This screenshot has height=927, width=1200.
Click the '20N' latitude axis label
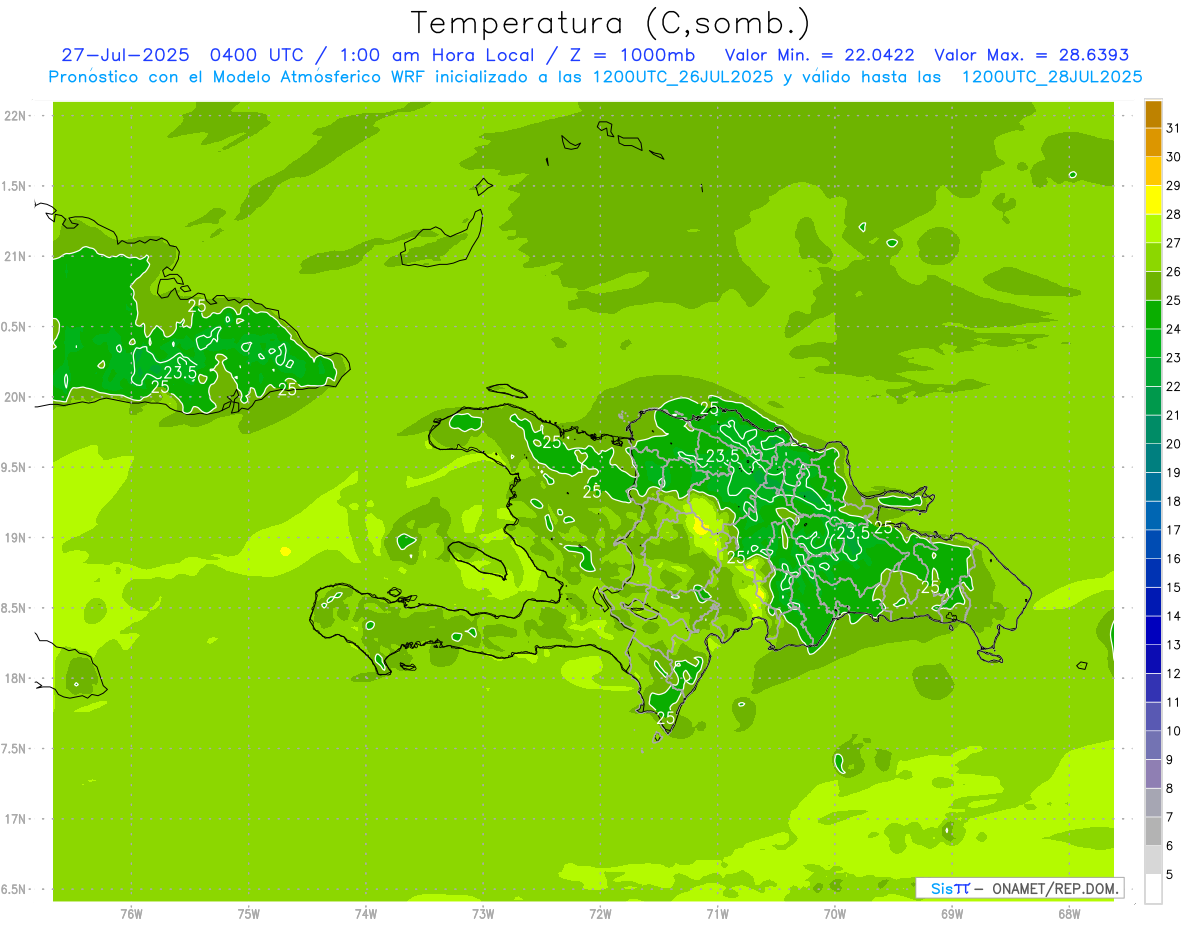[x=14, y=397]
